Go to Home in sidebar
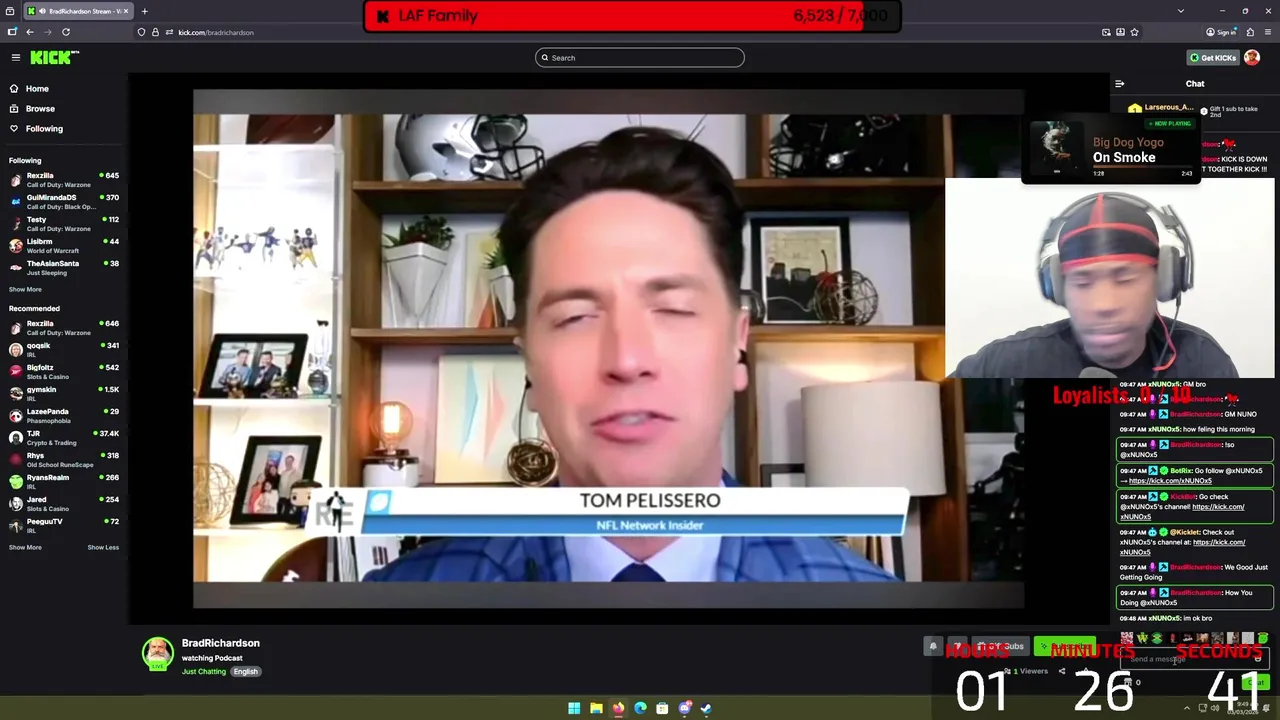The height and width of the screenshot is (720, 1280). click(x=37, y=89)
